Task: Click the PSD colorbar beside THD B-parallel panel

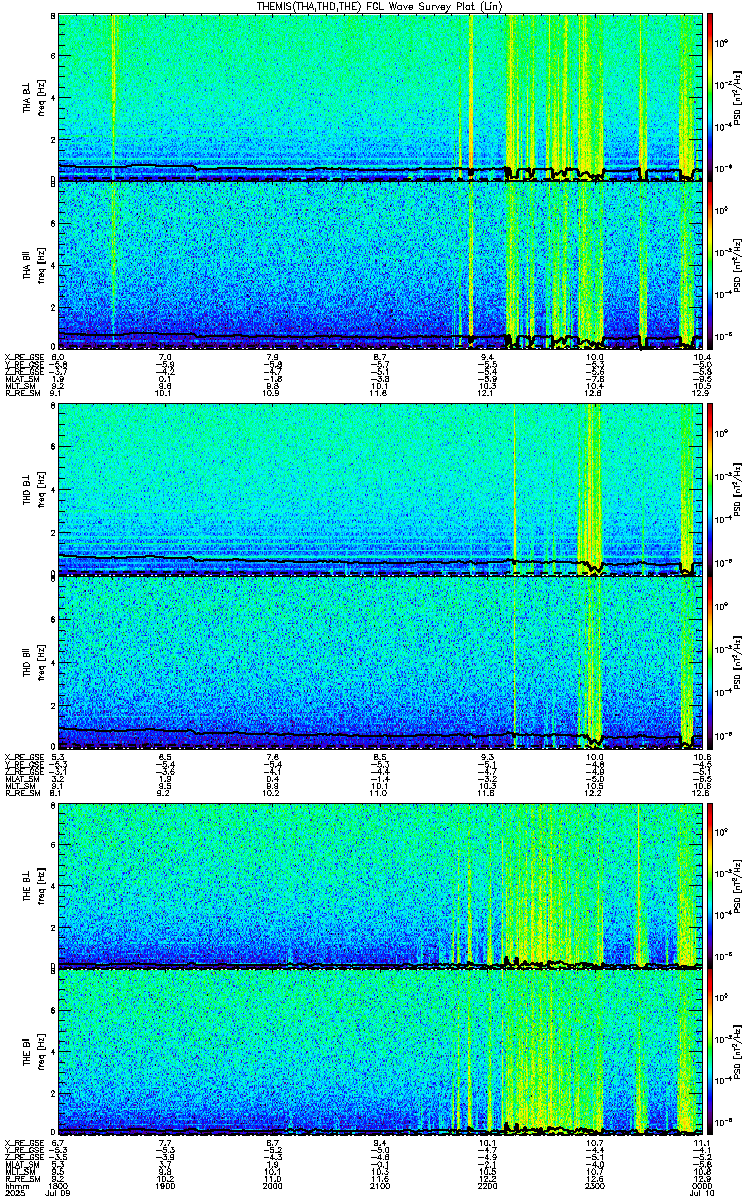Action: click(x=711, y=664)
